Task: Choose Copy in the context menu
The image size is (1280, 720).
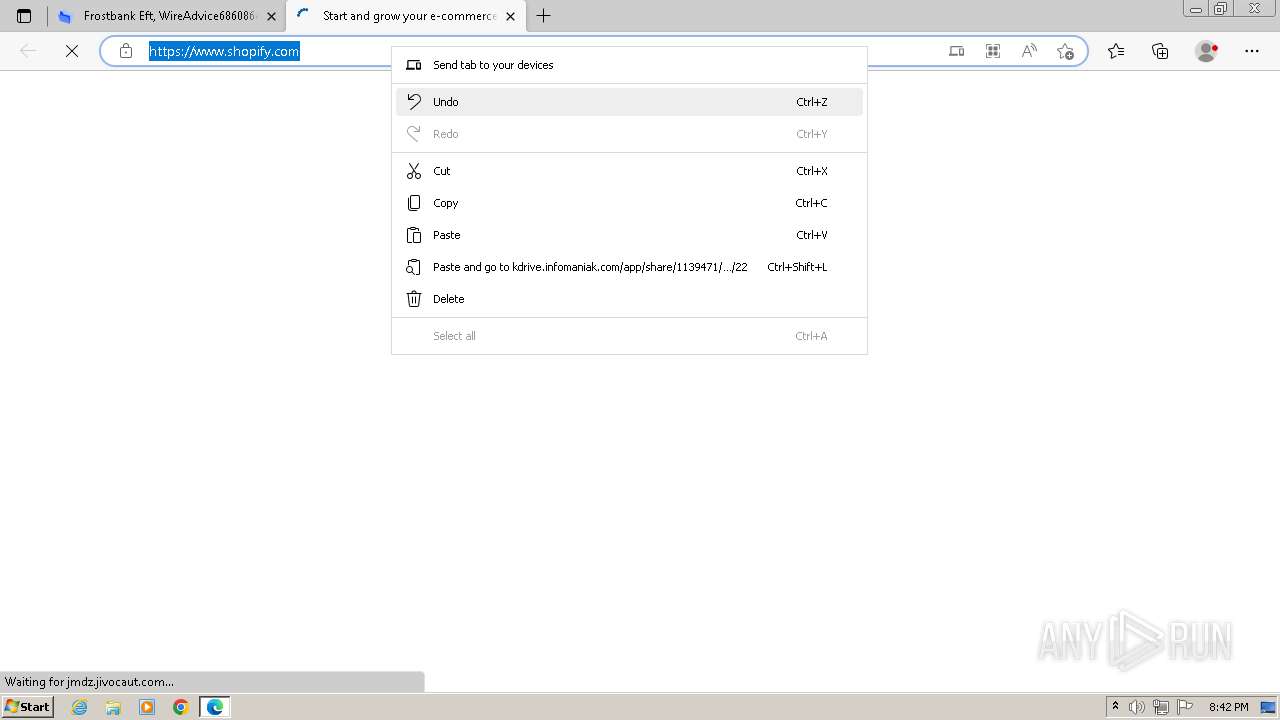Action: pyautogui.click(x=629, y=203)
